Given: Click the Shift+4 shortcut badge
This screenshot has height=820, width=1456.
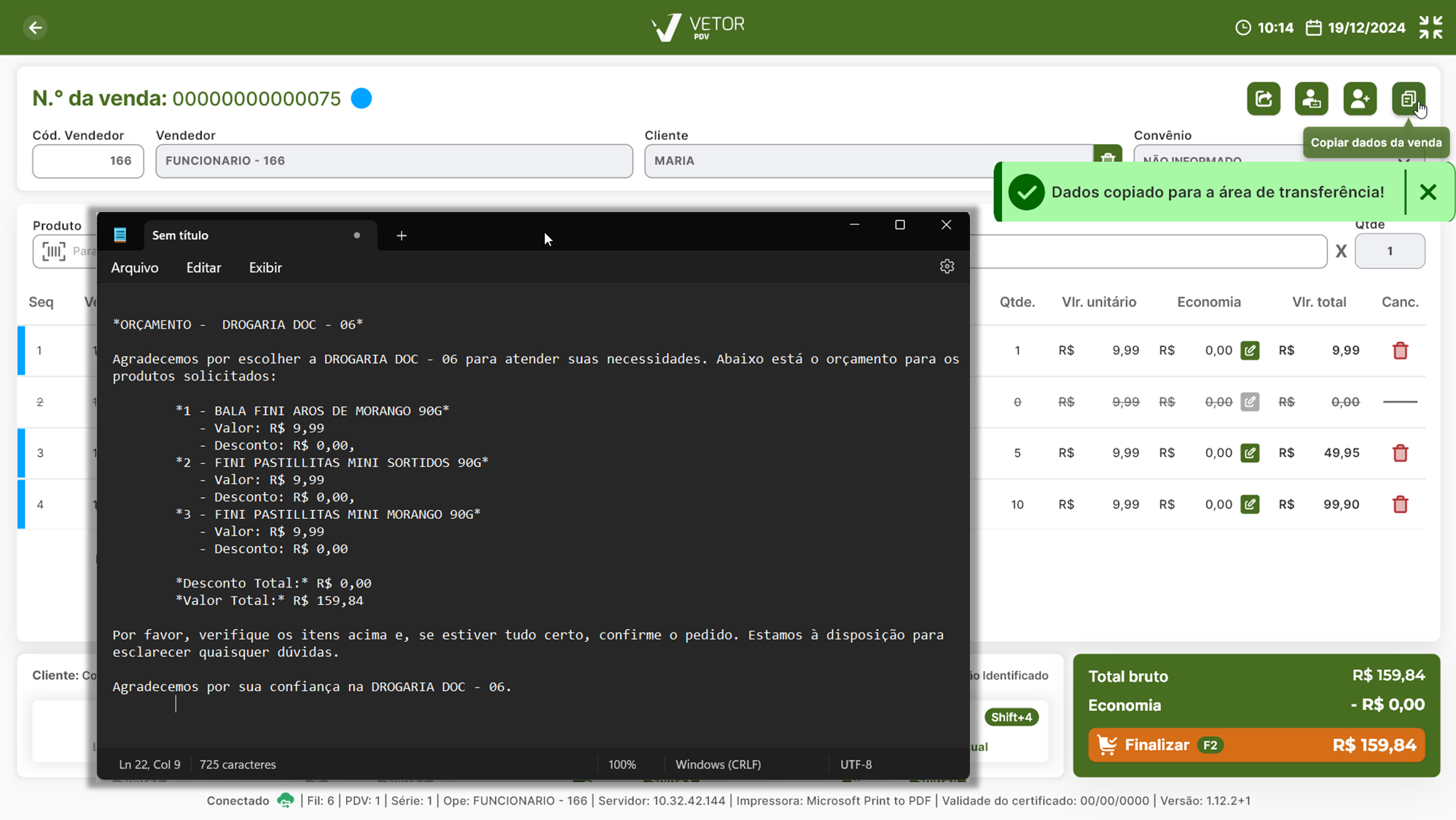Looking at the screenshot, I should [1011, 717].
